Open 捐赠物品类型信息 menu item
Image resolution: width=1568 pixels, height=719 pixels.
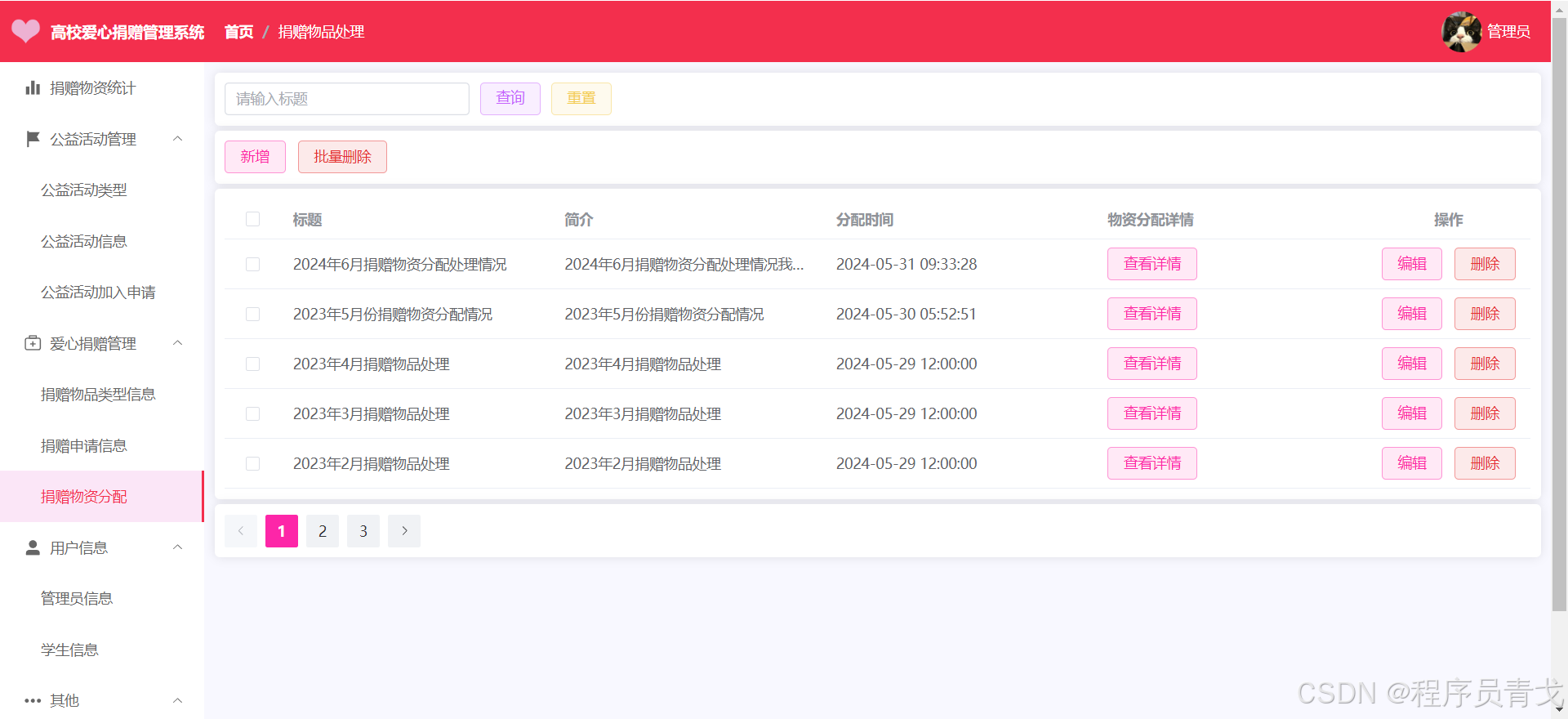[x=102, y=394]
